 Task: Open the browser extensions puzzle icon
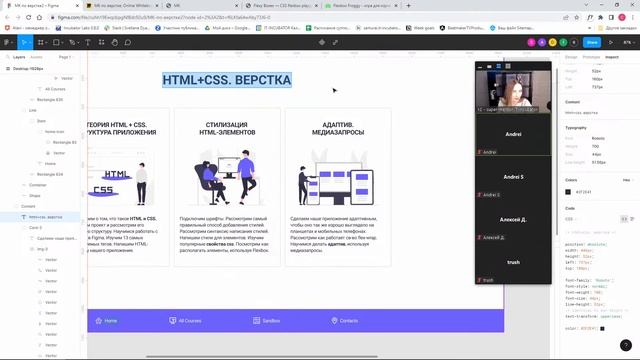click(x=600, y=18)
